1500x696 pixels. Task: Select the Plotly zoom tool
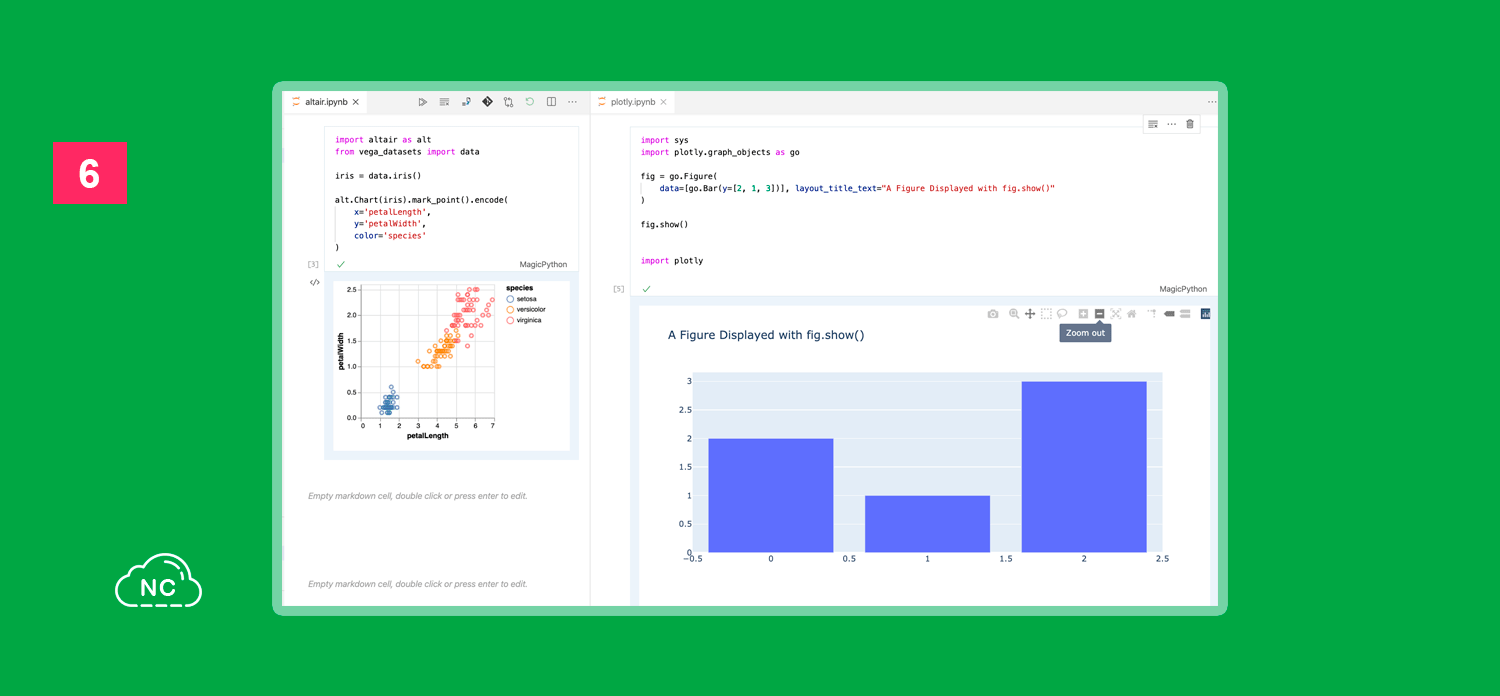1014,314
